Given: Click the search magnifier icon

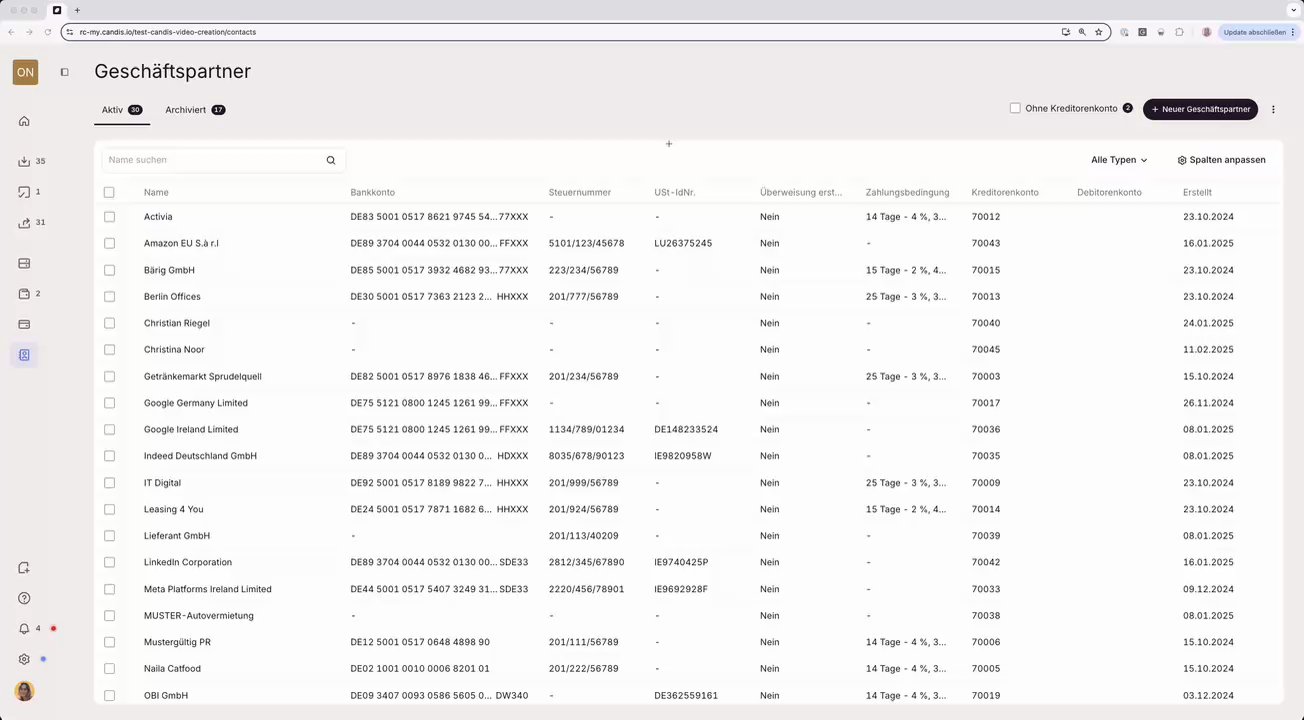Looking at the screenshot, I should [x=331, y=160].
